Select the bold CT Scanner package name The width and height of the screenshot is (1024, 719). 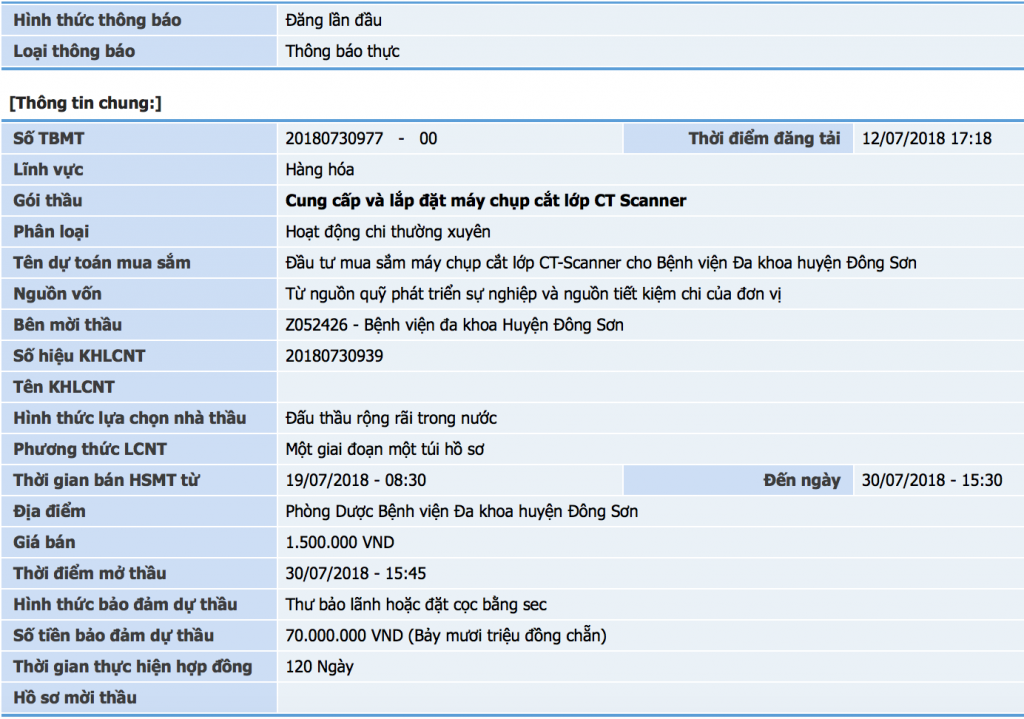pos(485,200)
